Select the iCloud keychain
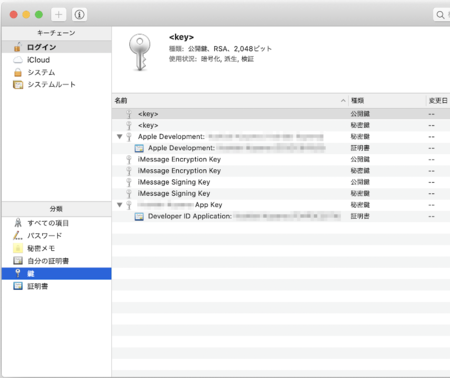450x378 pixels. click(x=56, y=60)
